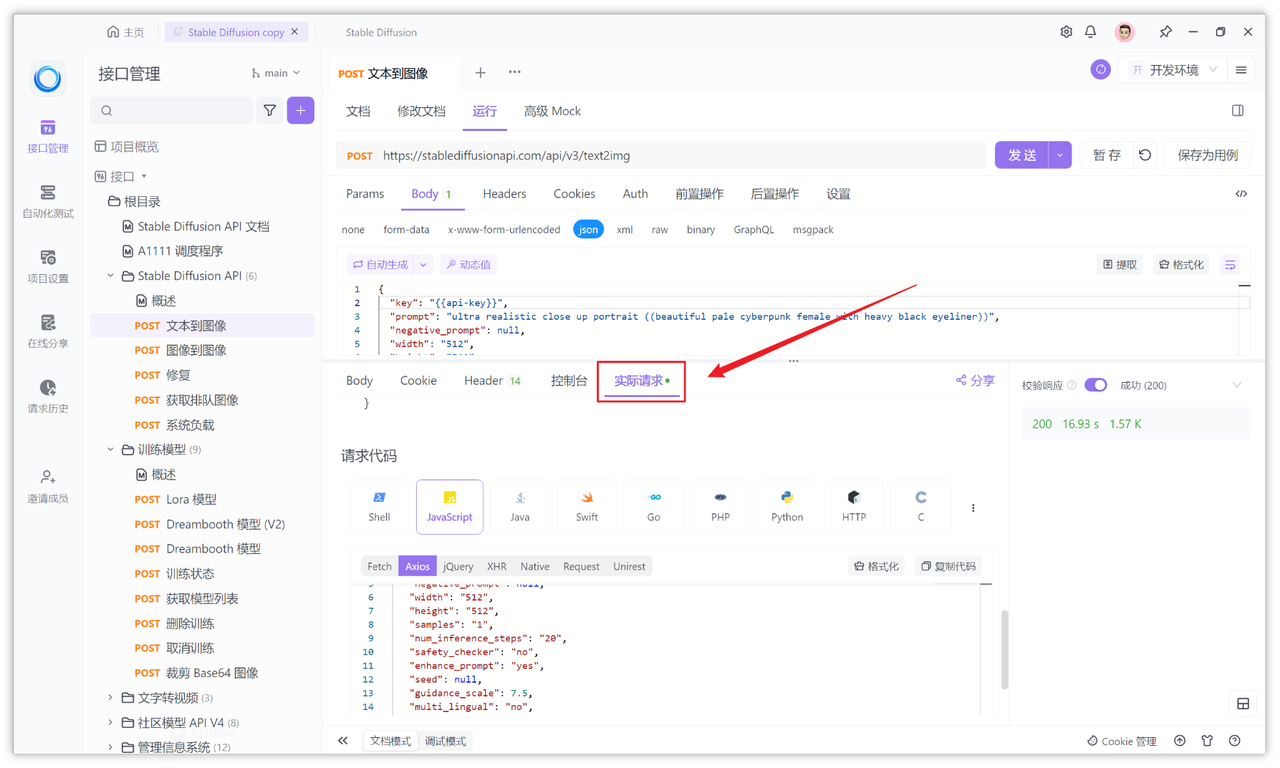Screen dimensions: 1280x768
Task: Click the 复制代码 button
Action: [948, 566]
